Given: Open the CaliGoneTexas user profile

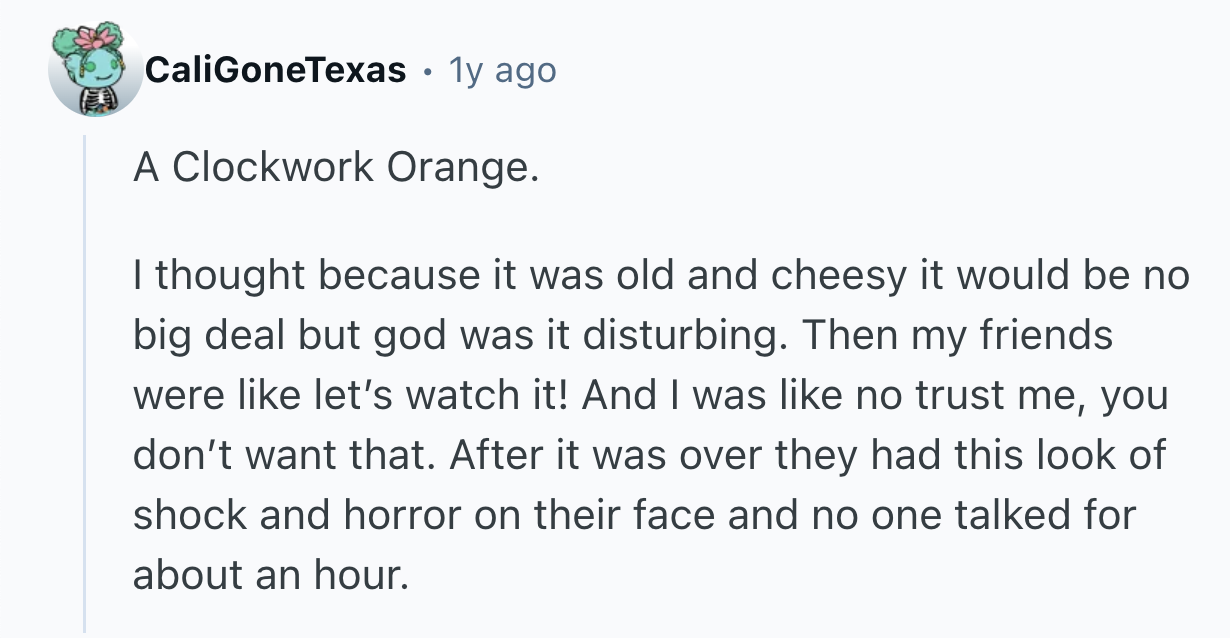Looking at the screenshot, I should point(276,70).
